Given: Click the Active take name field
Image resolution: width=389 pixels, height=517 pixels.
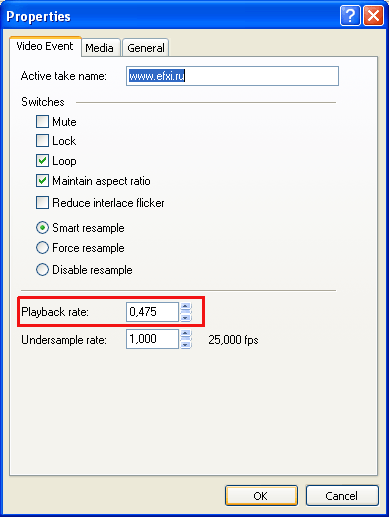Looking at the screenshot, I should point(232,76).
